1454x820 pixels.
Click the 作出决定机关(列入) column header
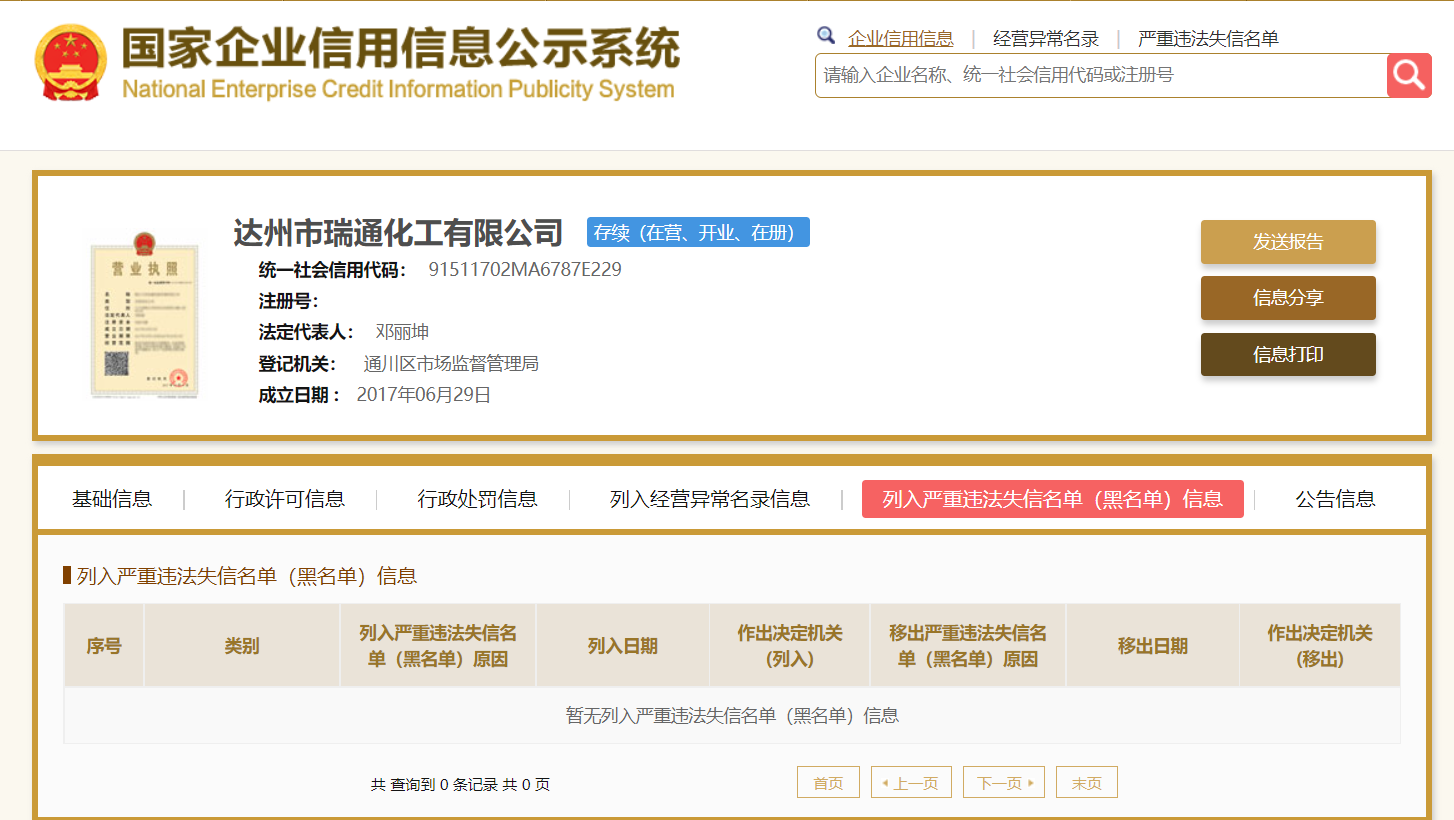coord(790,646)
